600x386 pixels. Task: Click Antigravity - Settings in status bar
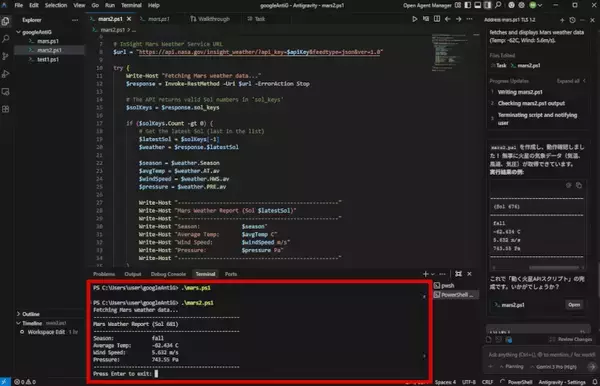click(562, 382)
